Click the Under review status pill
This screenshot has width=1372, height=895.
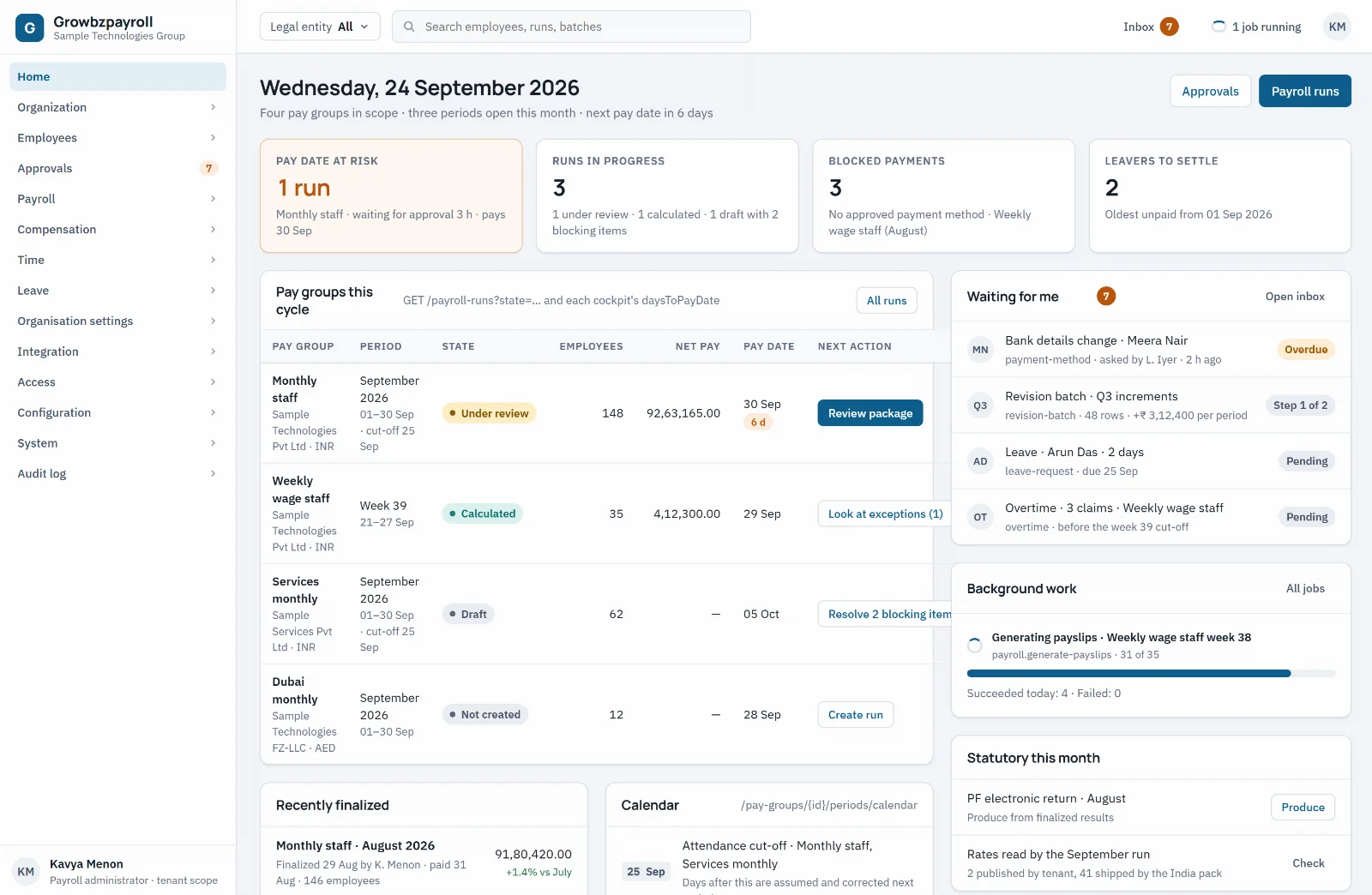[489, 413]
